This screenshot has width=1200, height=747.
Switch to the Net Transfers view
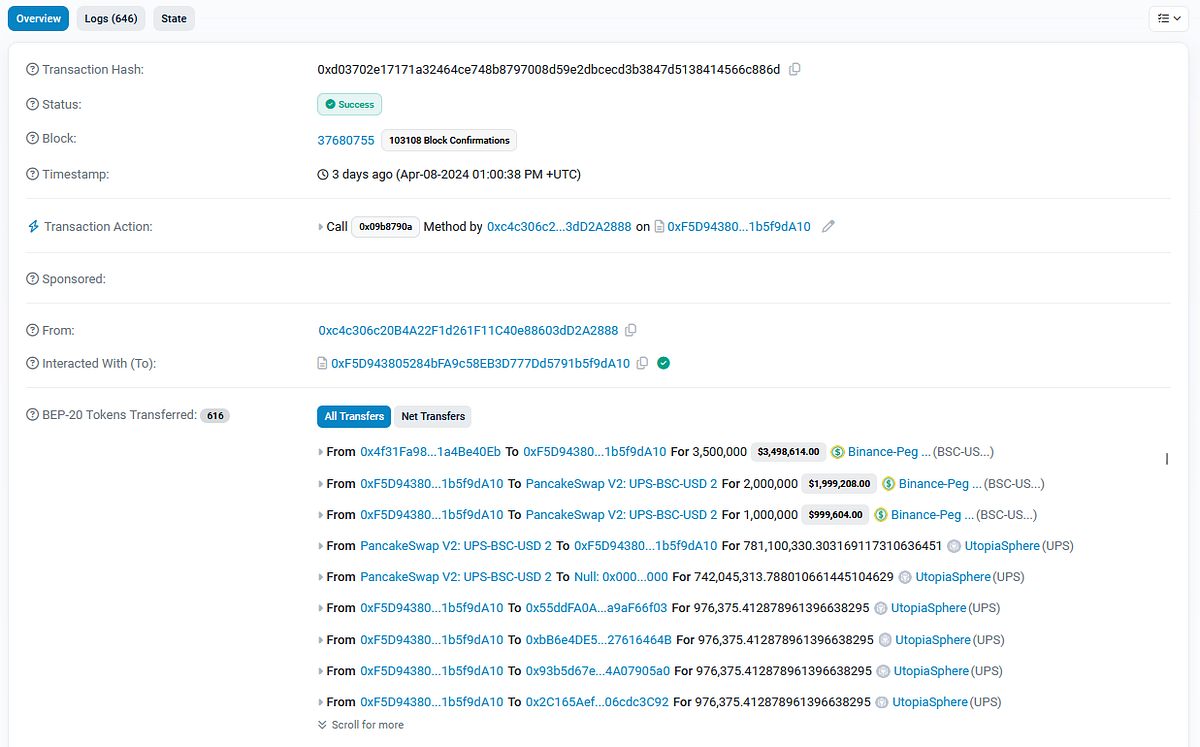432,416
